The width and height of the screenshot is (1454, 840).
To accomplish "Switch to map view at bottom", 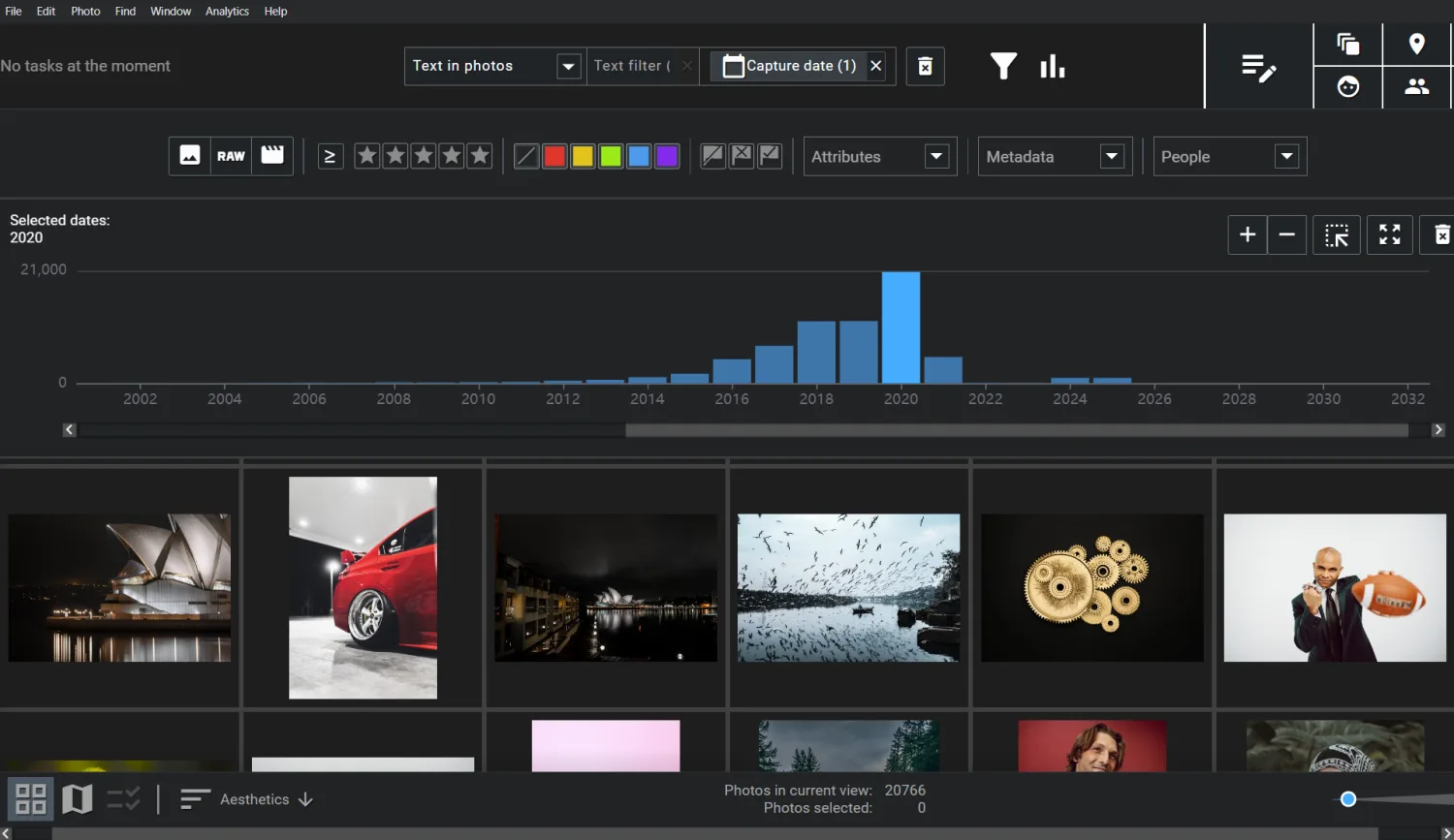I will 77,799.
